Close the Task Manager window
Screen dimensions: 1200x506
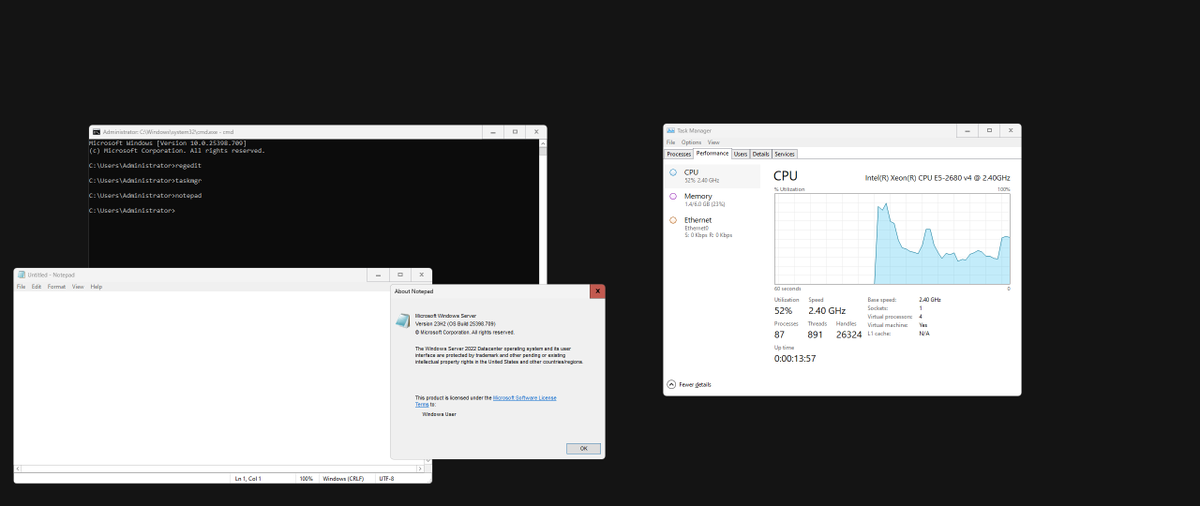[1011, 131]
